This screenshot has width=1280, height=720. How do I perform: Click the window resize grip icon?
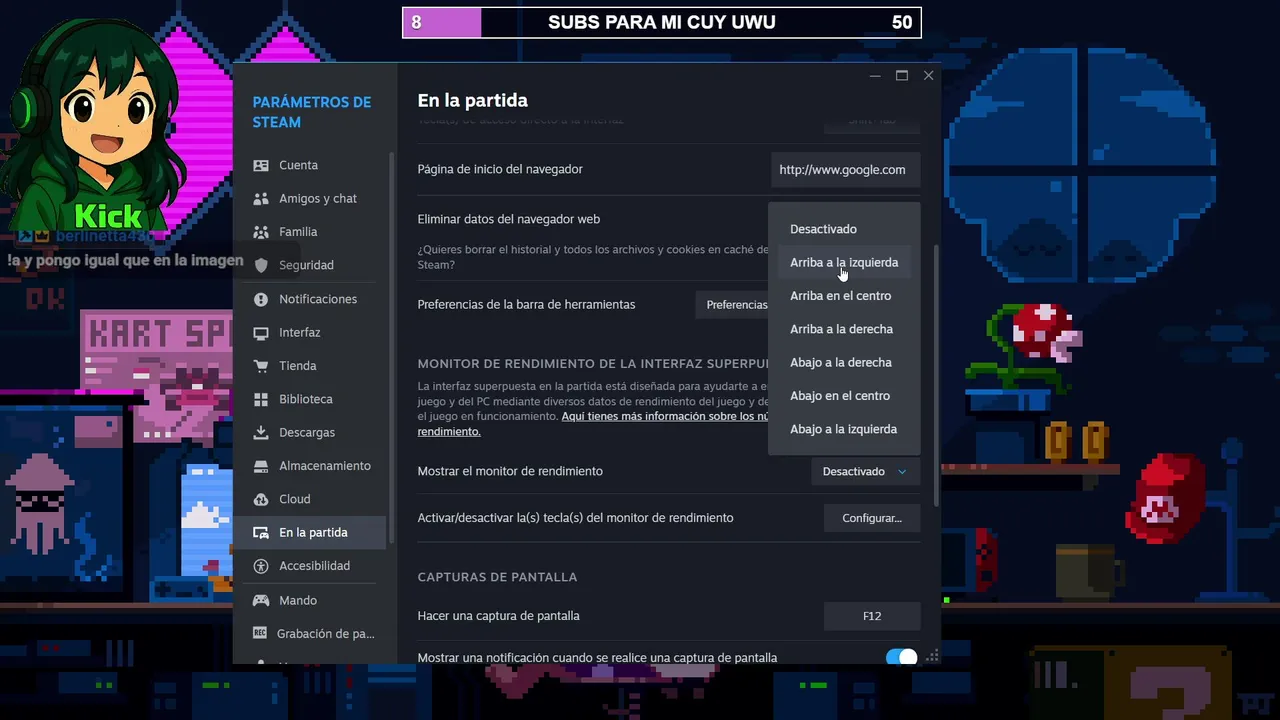click(932, 656)
